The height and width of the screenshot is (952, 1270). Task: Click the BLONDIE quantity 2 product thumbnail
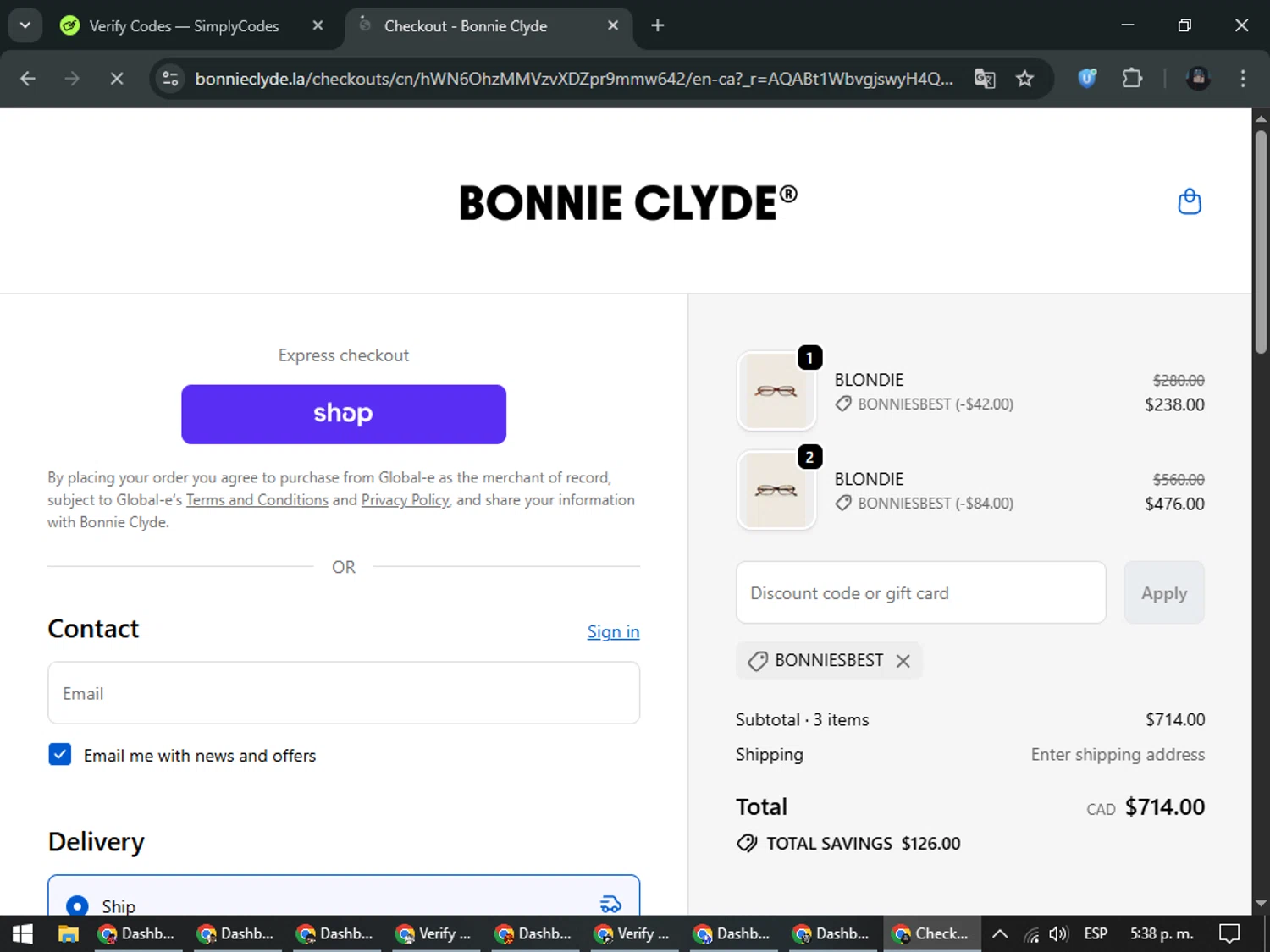coord(776,490)
